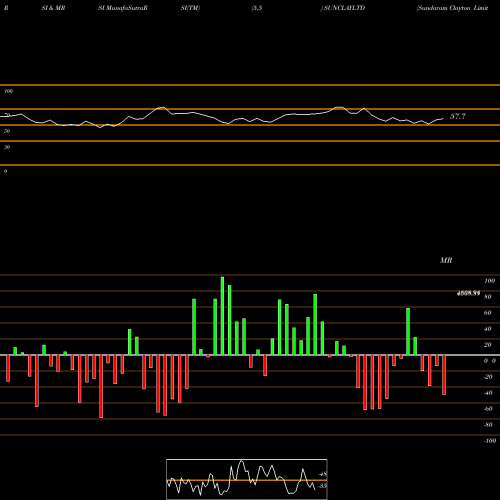Click the RSI axis label 30
The width and height of the screenshot is (500, 500).
7,147
